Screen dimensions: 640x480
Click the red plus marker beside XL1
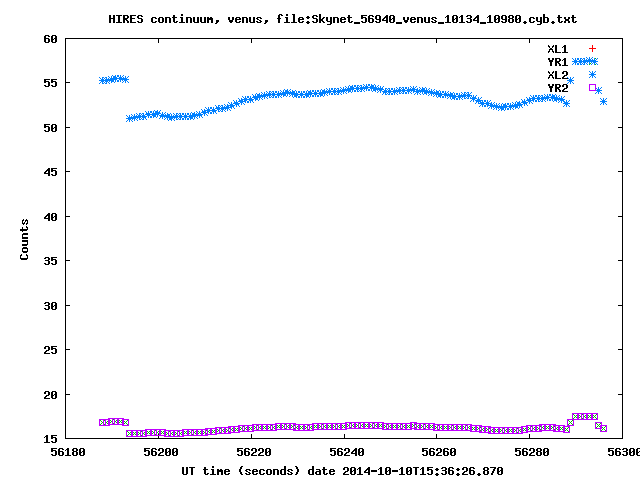592,49
